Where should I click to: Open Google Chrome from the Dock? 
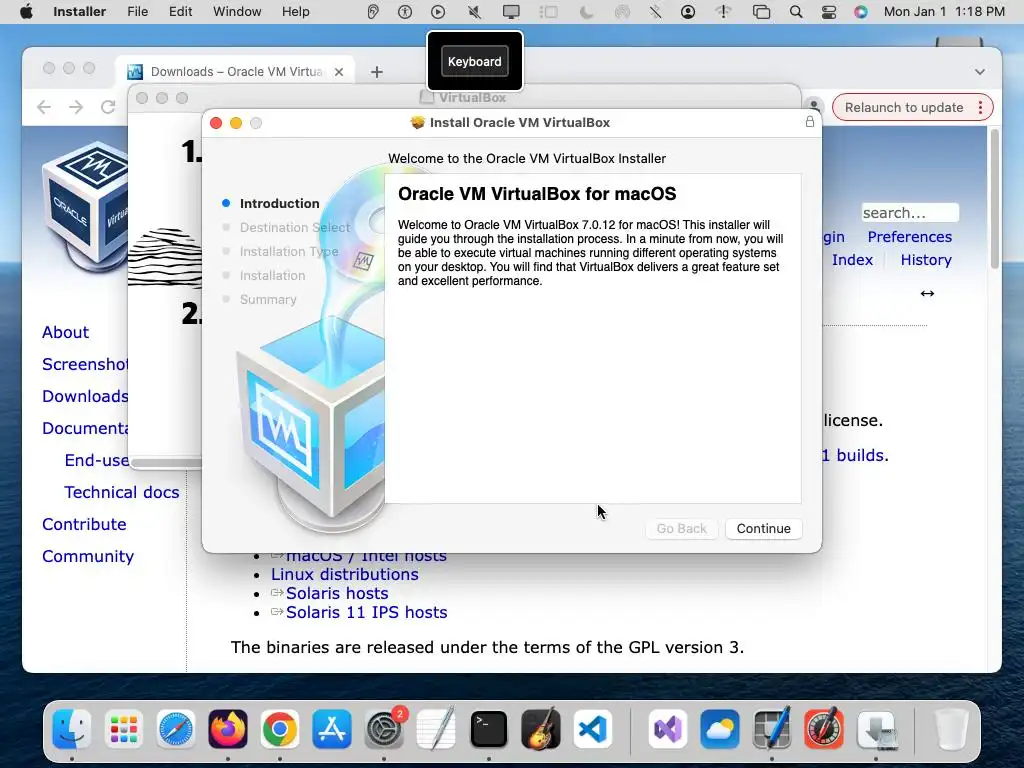pyautogui.click(x=280, y=729)
